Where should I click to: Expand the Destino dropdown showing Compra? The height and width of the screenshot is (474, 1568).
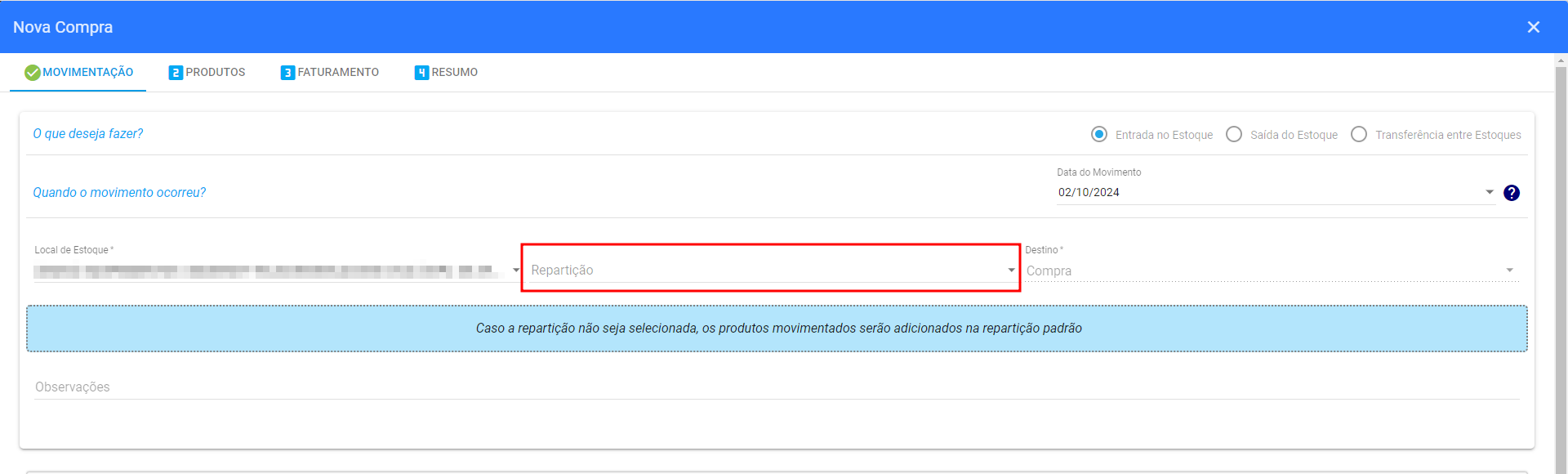1272,271
